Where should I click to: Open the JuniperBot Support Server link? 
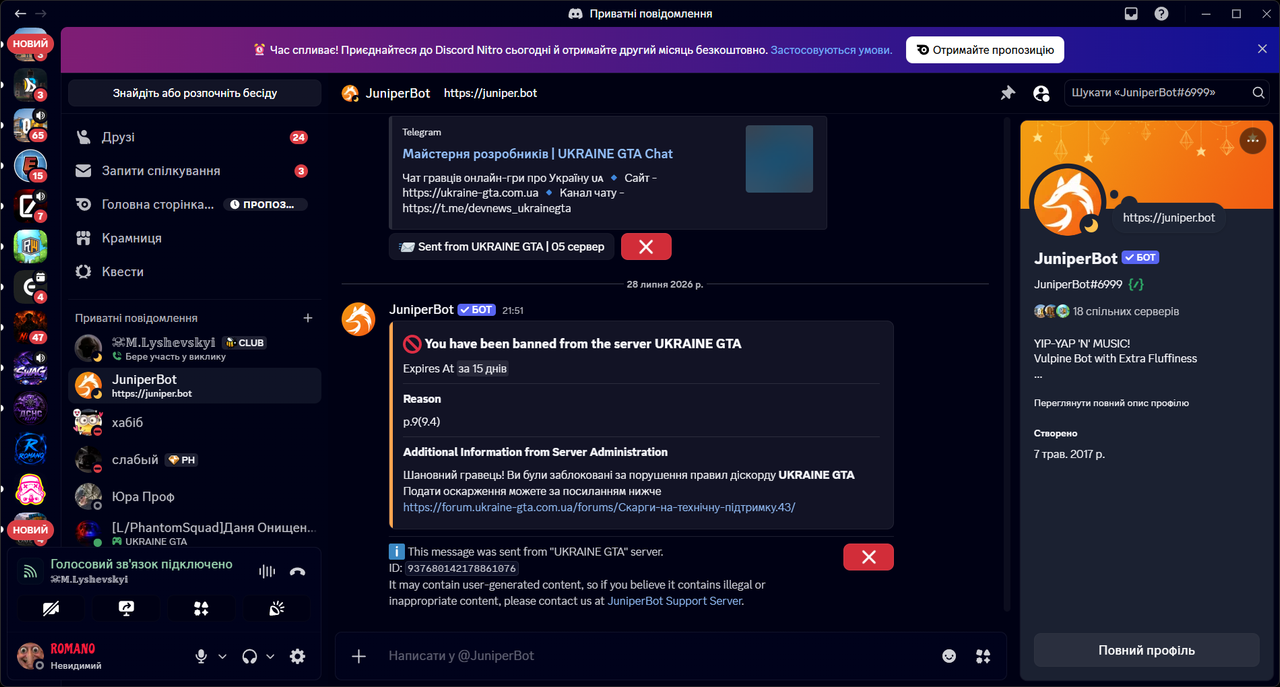pyautogui.click(x=674, y=601)
